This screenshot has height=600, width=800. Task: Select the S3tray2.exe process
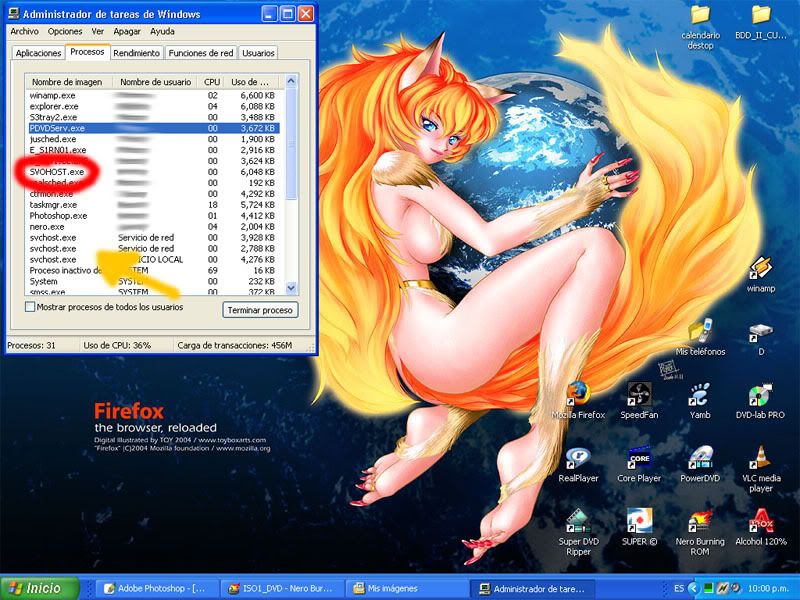click(x=154, y=117)
